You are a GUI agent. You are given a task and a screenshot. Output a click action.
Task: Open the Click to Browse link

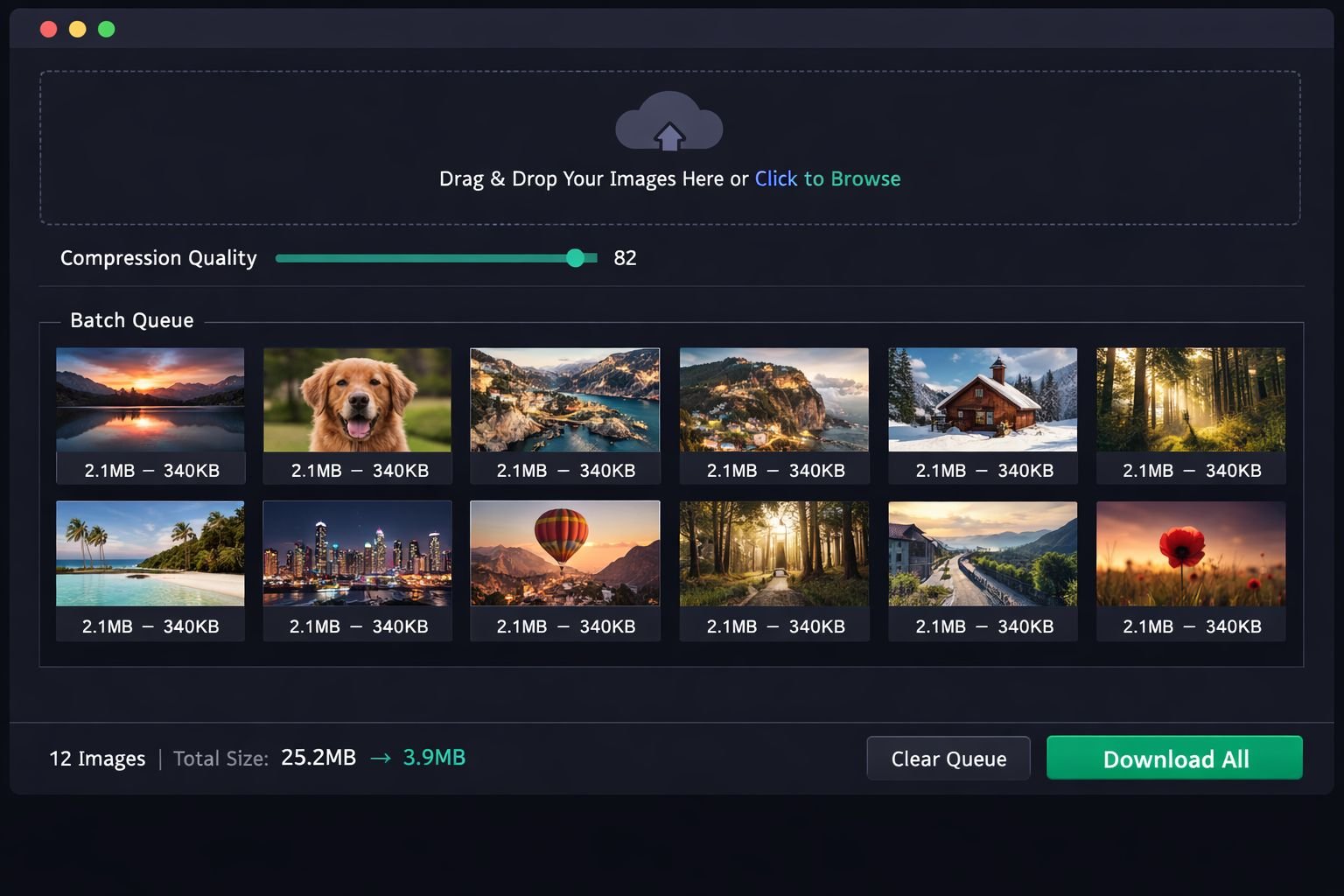pyautogui.click(x=827, y=178)
